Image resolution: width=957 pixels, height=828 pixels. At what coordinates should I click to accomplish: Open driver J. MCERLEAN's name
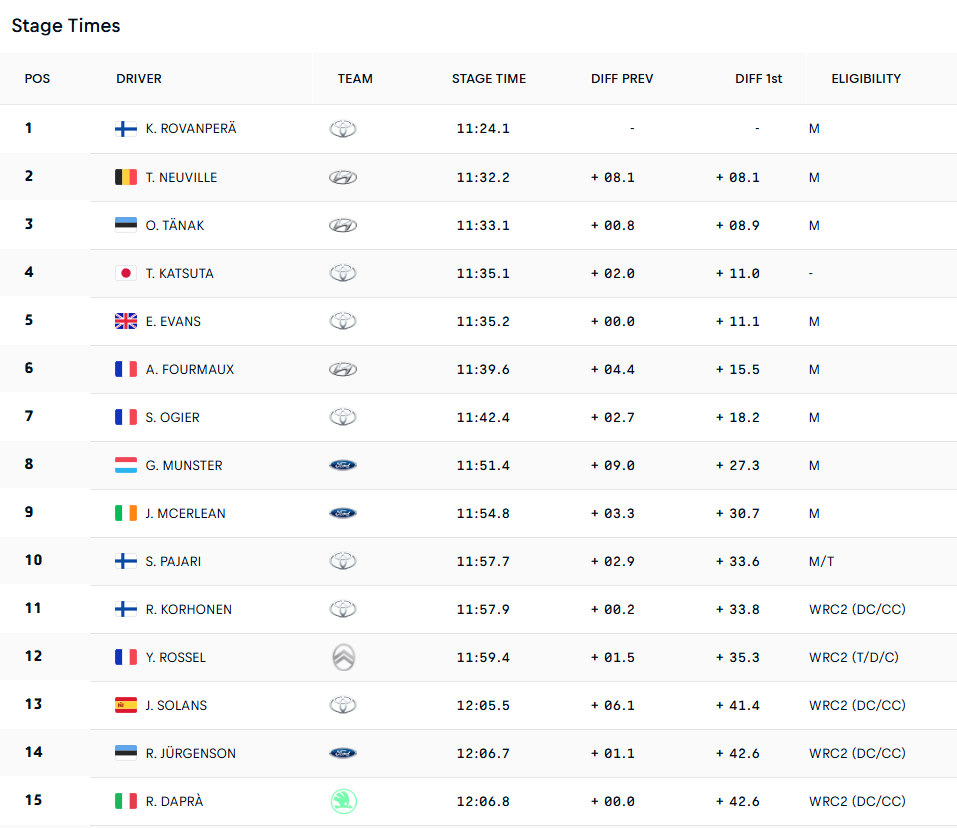click(x=186, y=513)
